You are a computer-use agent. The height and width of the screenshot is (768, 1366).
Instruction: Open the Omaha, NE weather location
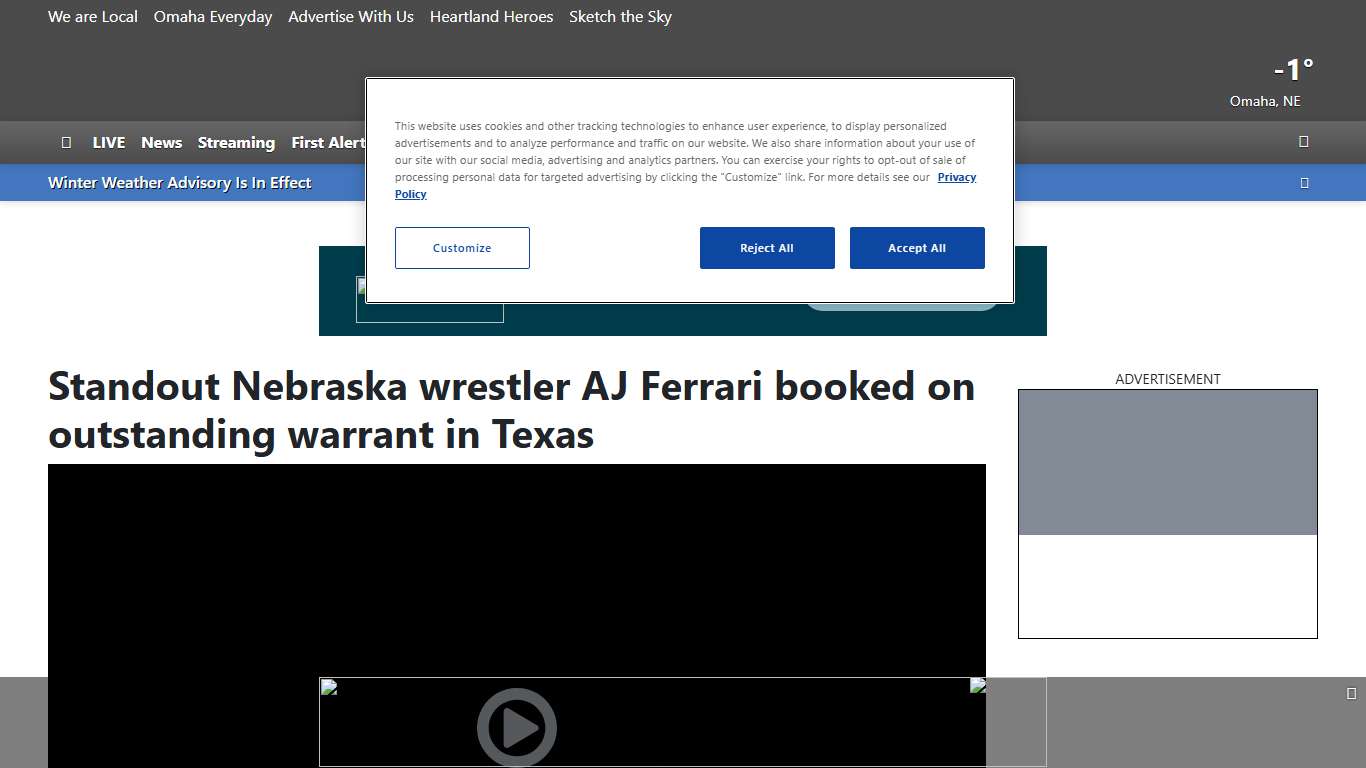click(1265, 101)
